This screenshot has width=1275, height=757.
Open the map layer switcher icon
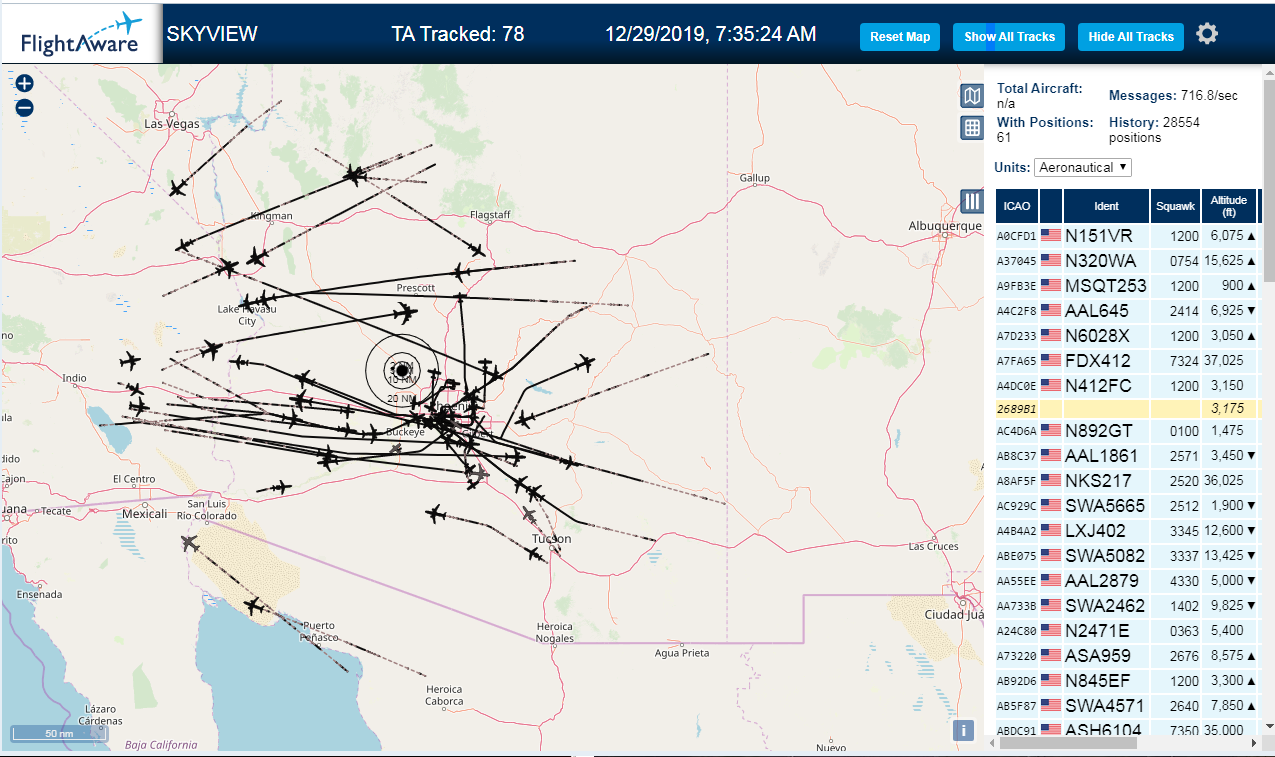(972, 96)
